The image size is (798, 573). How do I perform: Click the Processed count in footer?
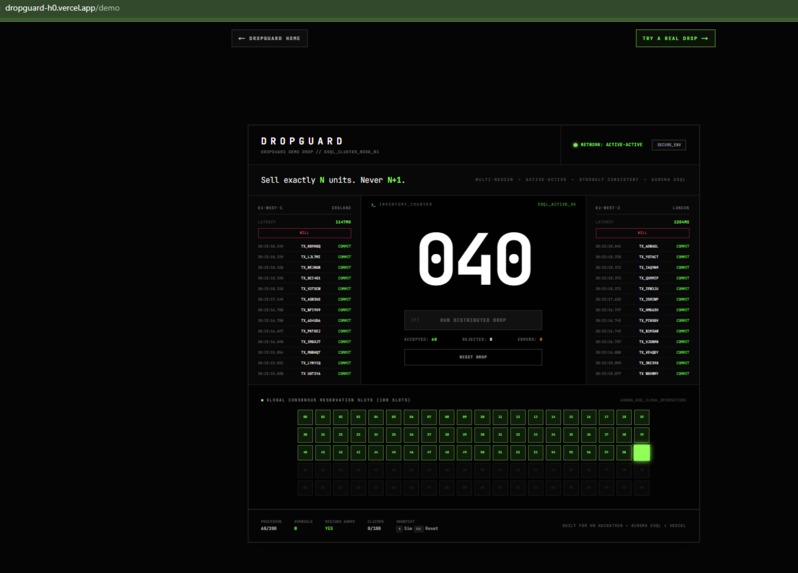(x=269, y=529)
